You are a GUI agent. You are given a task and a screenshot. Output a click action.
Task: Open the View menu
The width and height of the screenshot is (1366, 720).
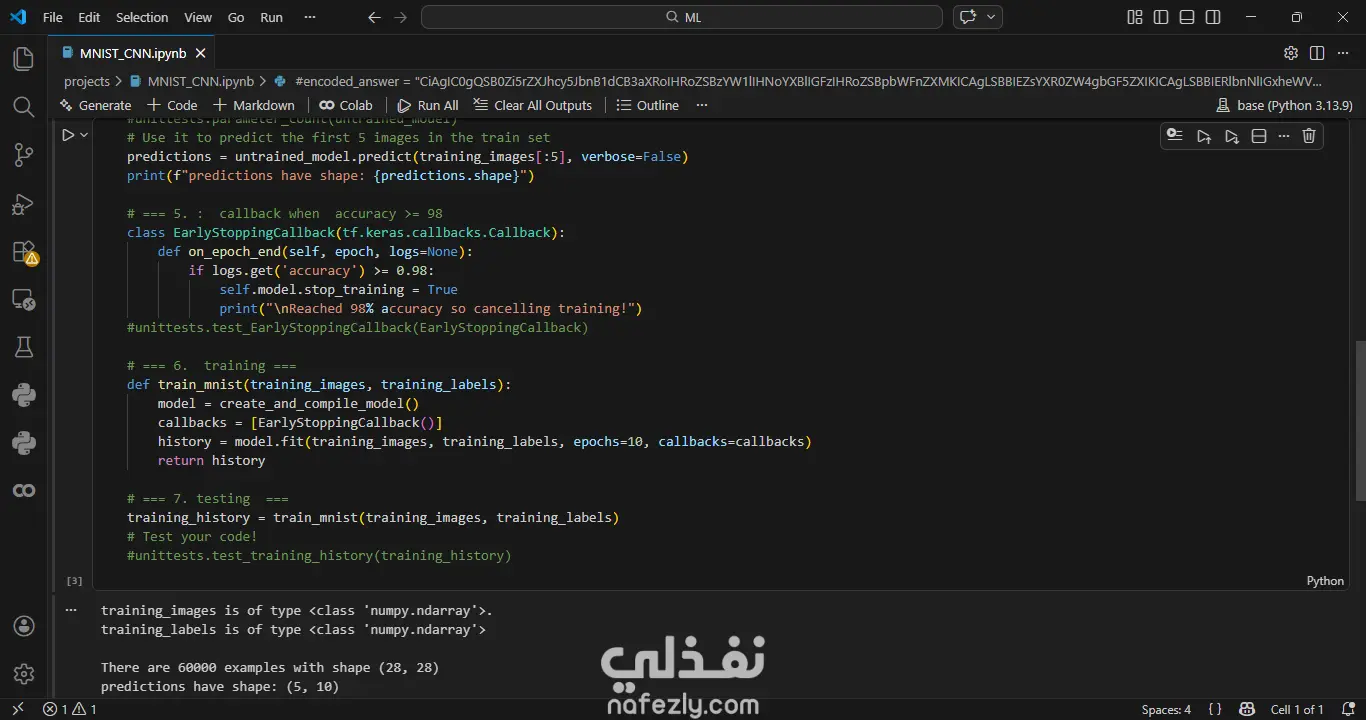(x=198, y=17)
